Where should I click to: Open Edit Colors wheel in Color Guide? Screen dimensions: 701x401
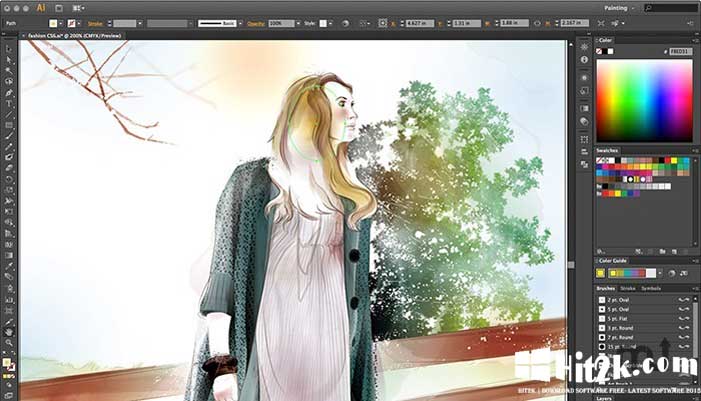672,273
